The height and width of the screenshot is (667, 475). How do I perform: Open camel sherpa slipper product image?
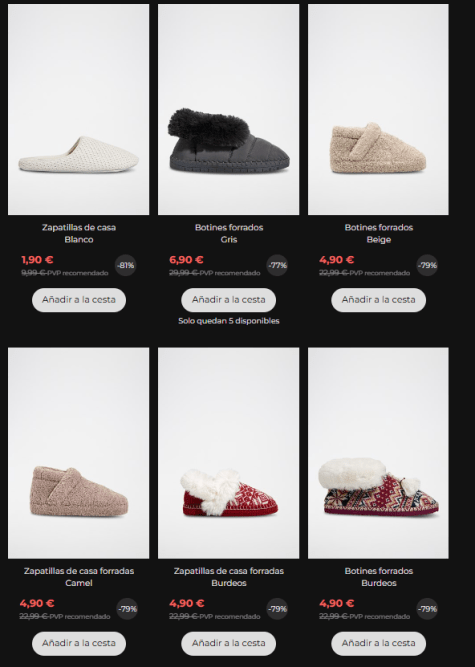click(x=79, y=453)
